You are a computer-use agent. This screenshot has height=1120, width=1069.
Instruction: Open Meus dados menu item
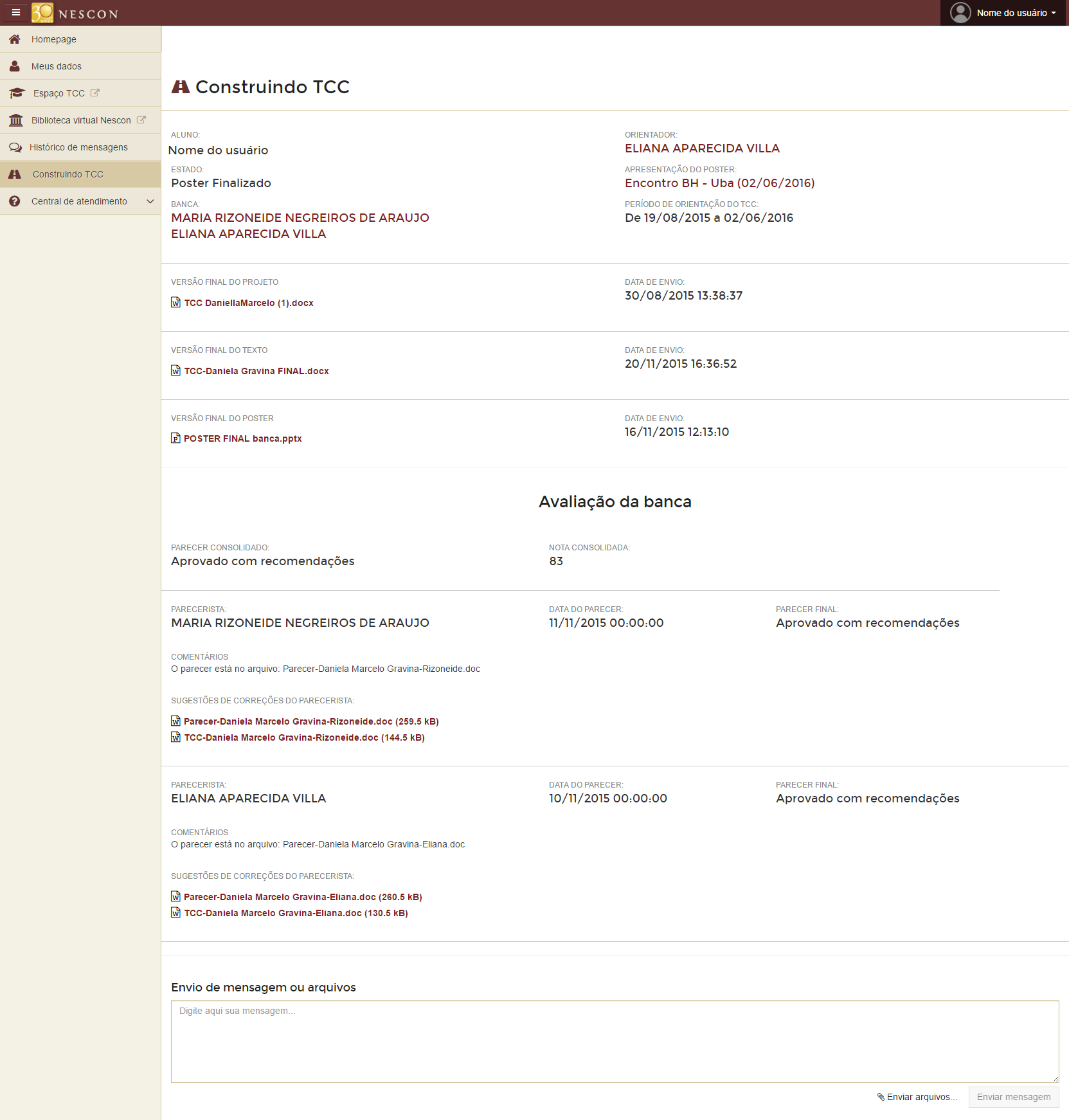[x=80, y=66]
